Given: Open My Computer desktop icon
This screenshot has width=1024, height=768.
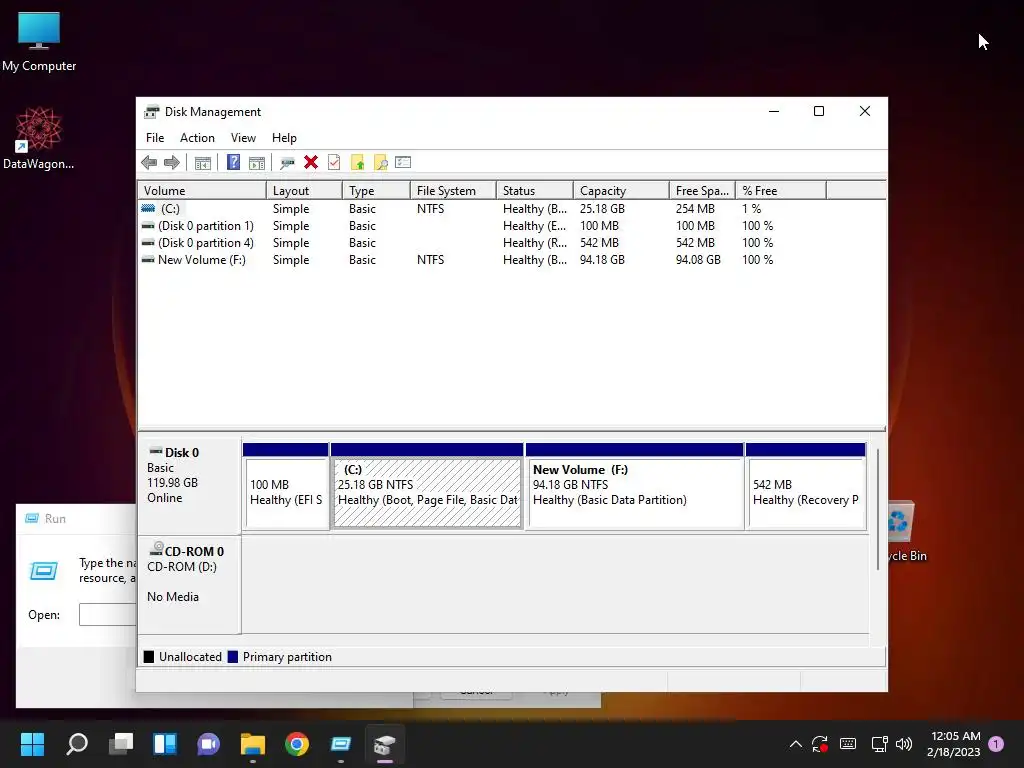Looking at the screenshot, I should tap(39, 42).
